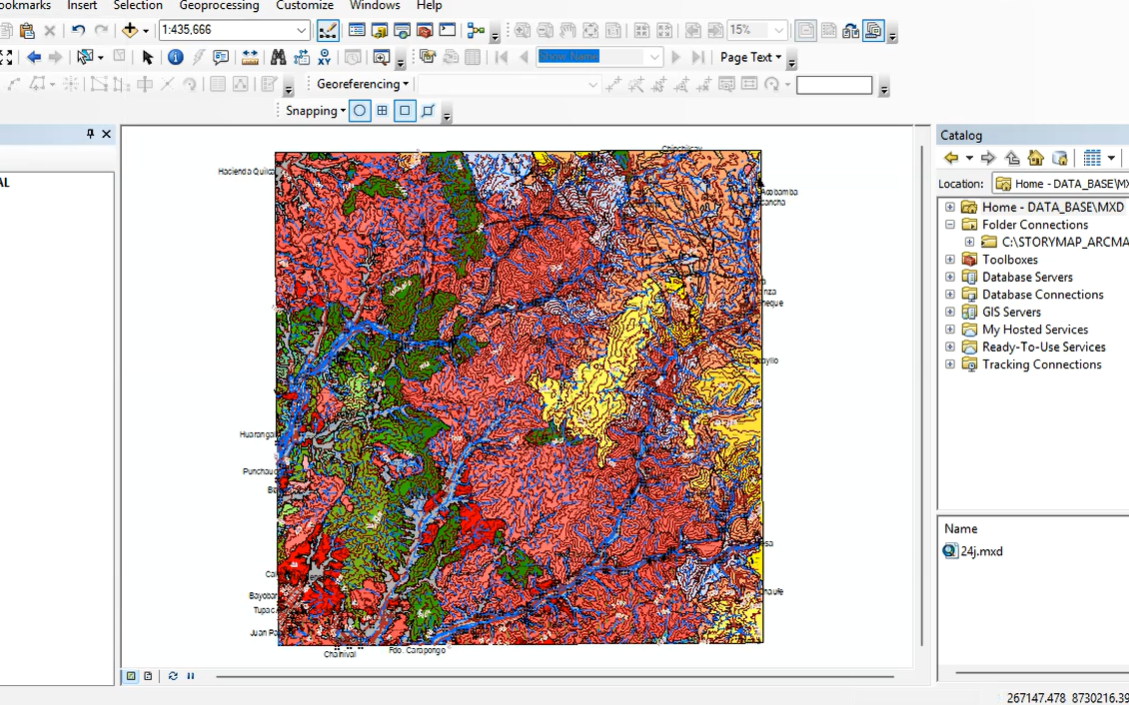Image resolution: width=1129 pixels, height=705 pixels.
Task: Select the 24j.mxd file in Catalog
Action: click(x=981, y=551)
